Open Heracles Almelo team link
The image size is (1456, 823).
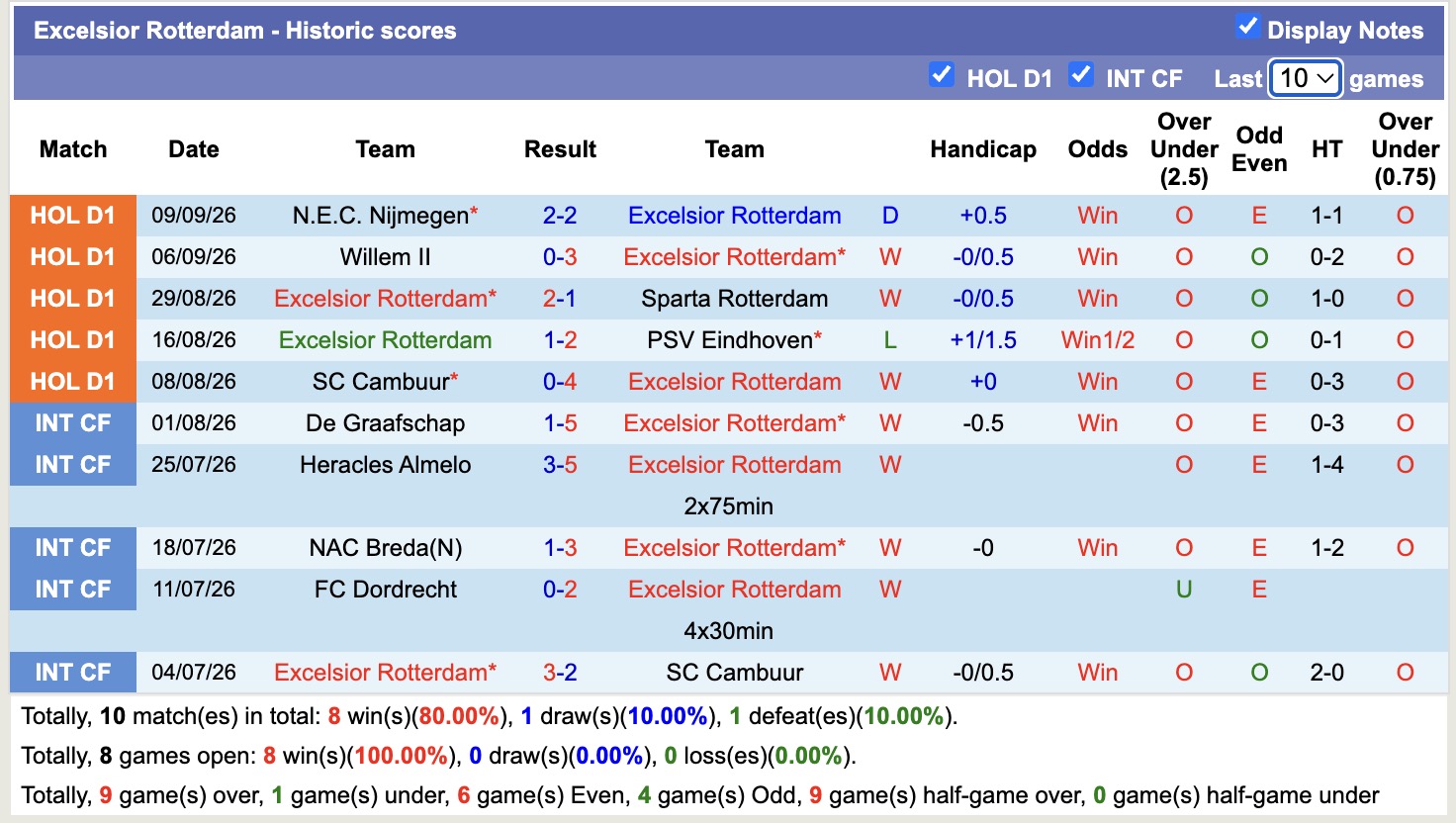click(385, 465)
